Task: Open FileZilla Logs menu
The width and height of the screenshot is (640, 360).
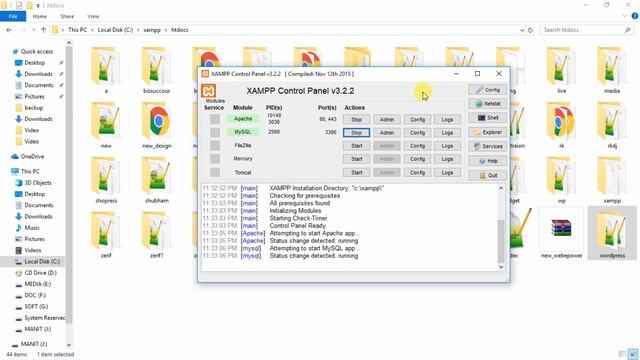Action: point(447,146)
